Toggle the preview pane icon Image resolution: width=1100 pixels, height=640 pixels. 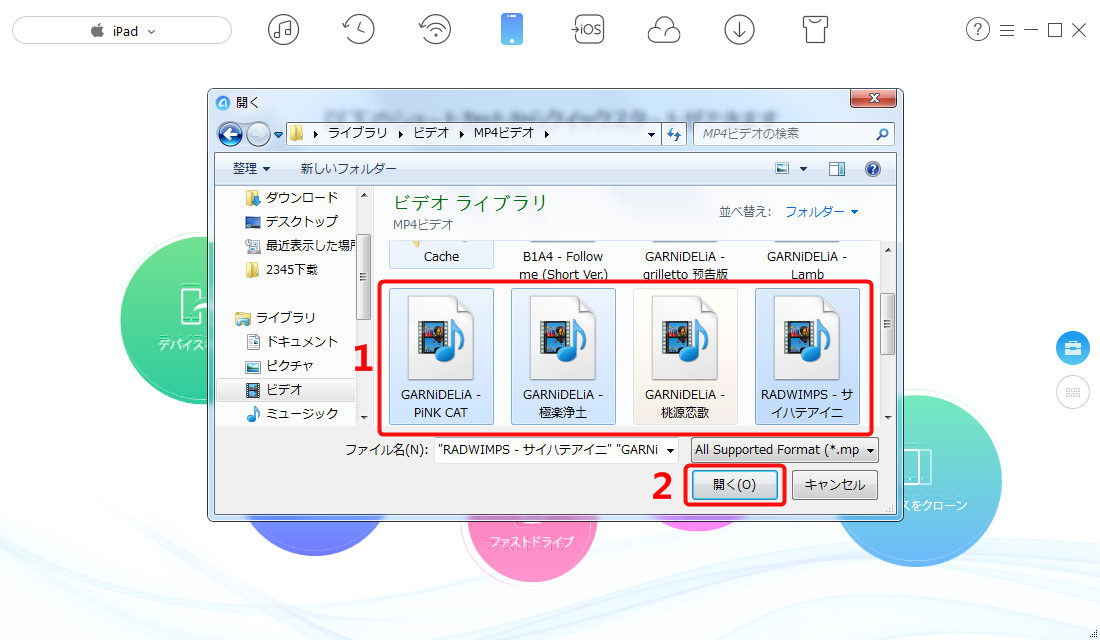click(x=837, y=168)
